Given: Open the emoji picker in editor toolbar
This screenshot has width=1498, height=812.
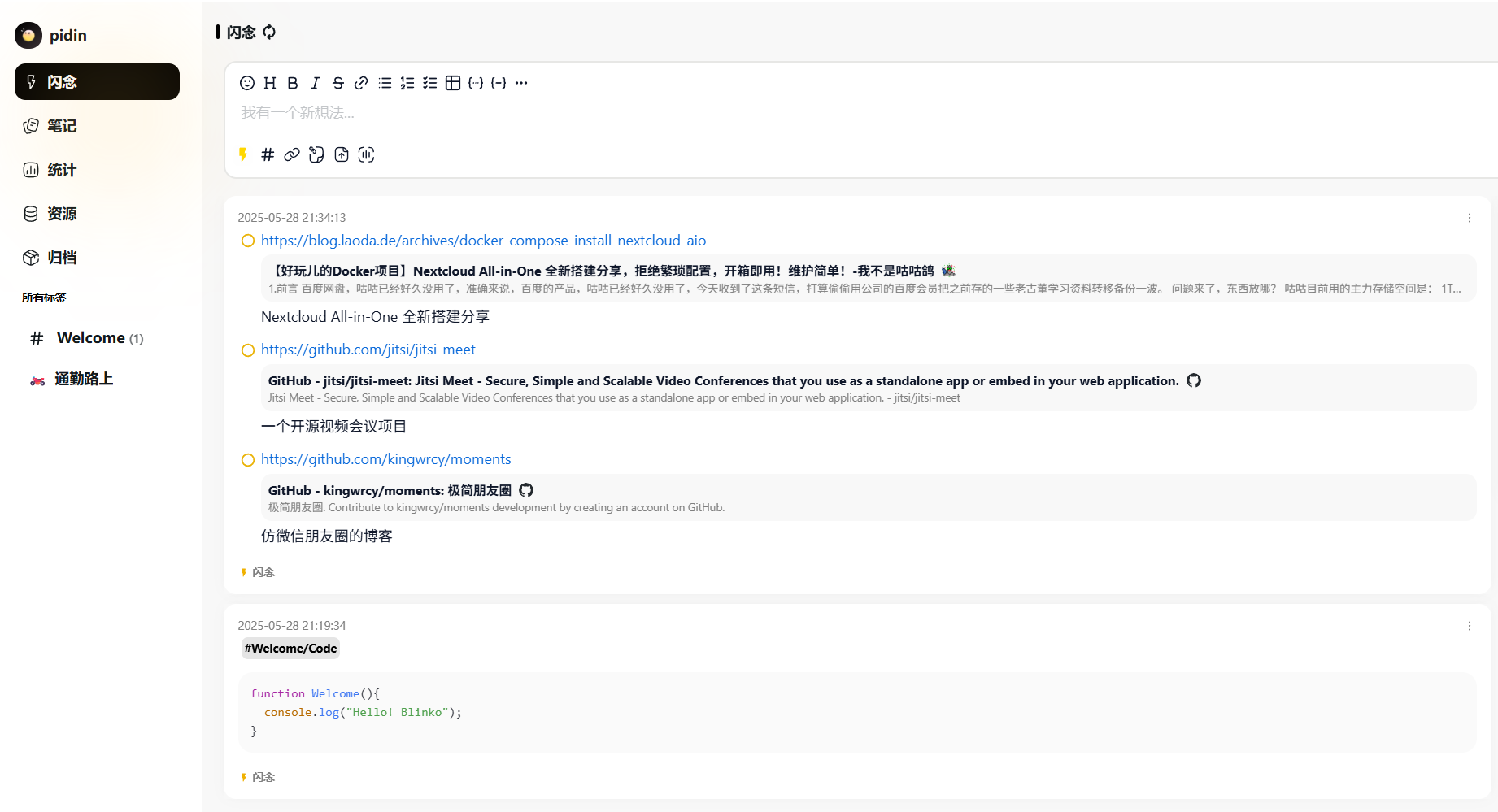Looking at the screenshot, I should 247,83.
